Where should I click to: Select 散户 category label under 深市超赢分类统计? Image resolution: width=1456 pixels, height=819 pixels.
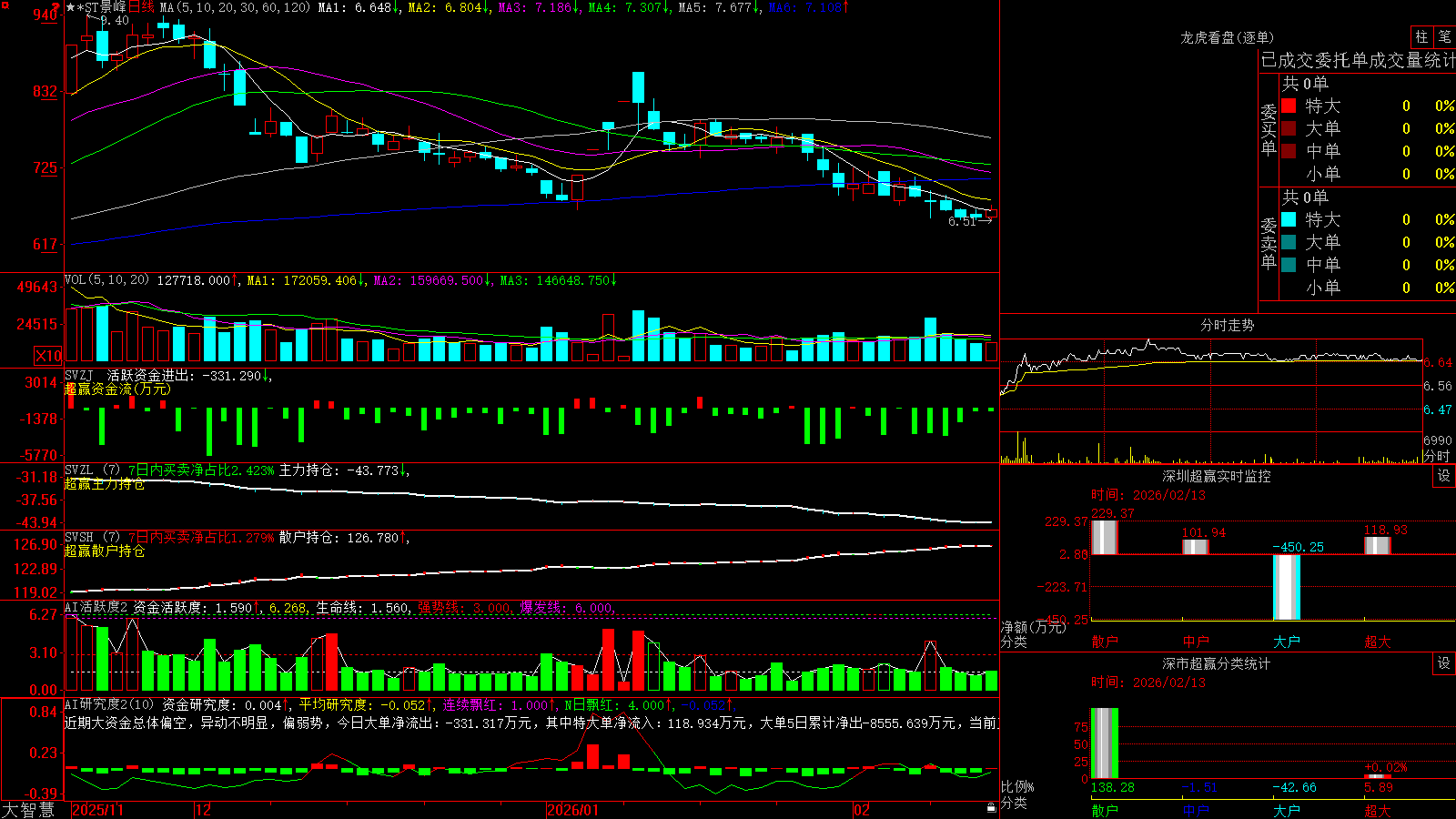pos(1105,811)
